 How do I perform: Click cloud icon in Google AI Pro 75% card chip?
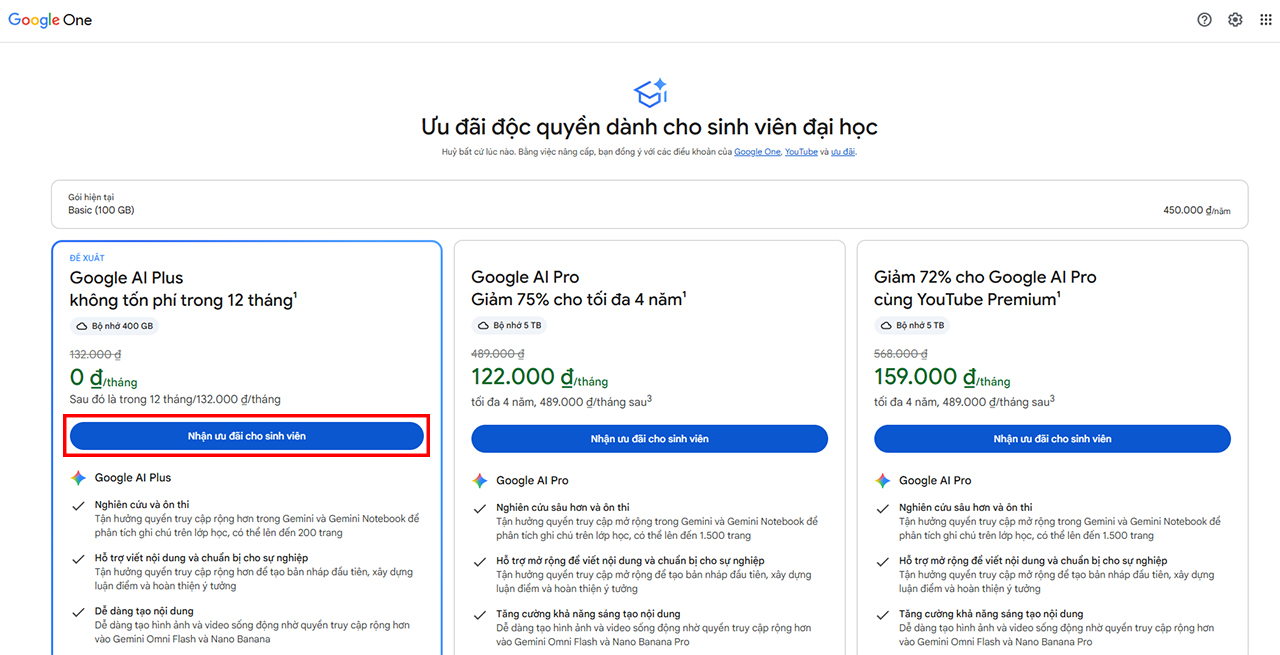(484, 326)
